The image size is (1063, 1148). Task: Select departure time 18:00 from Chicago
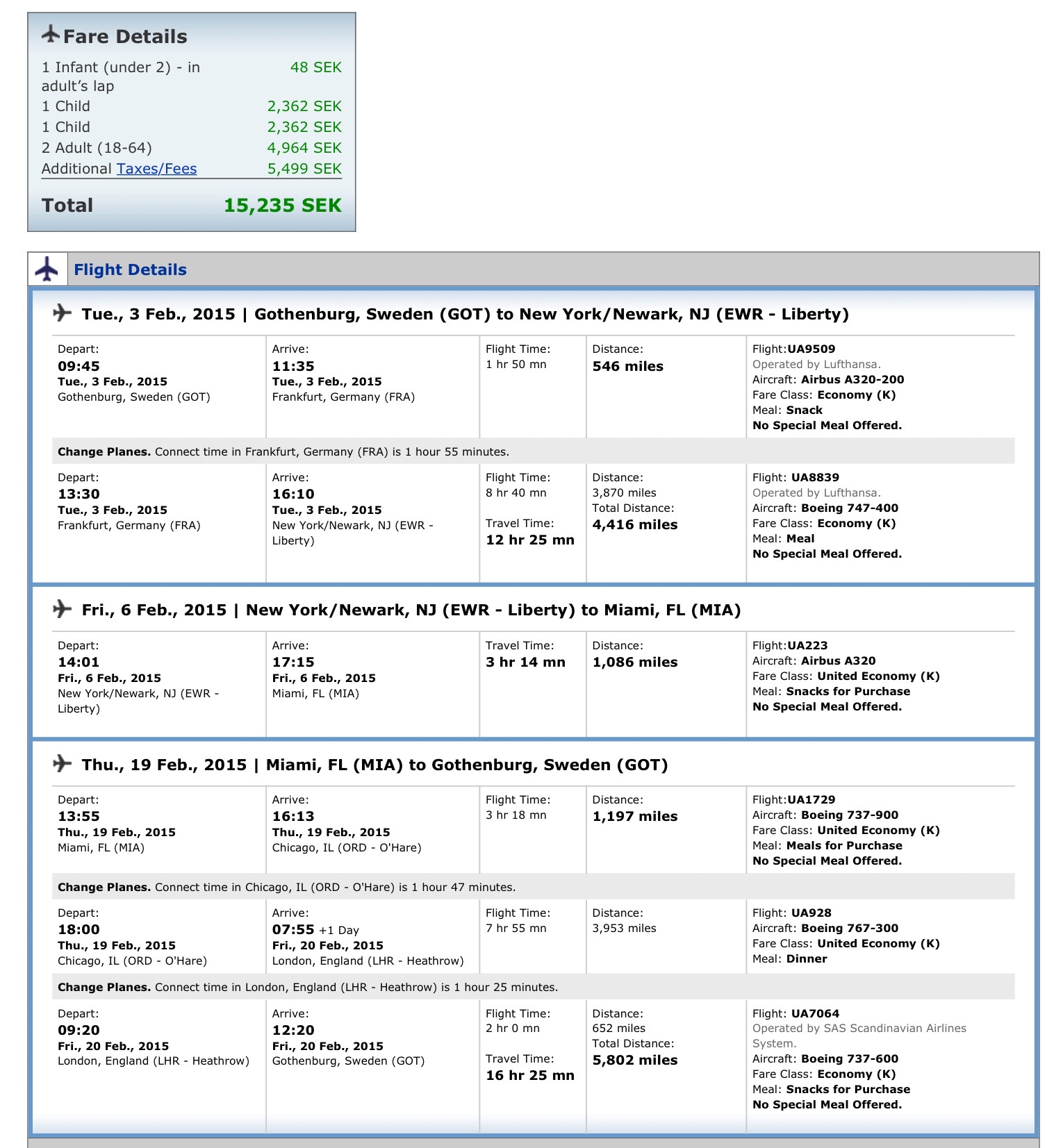pyautogui.click(x=79, y=930)
